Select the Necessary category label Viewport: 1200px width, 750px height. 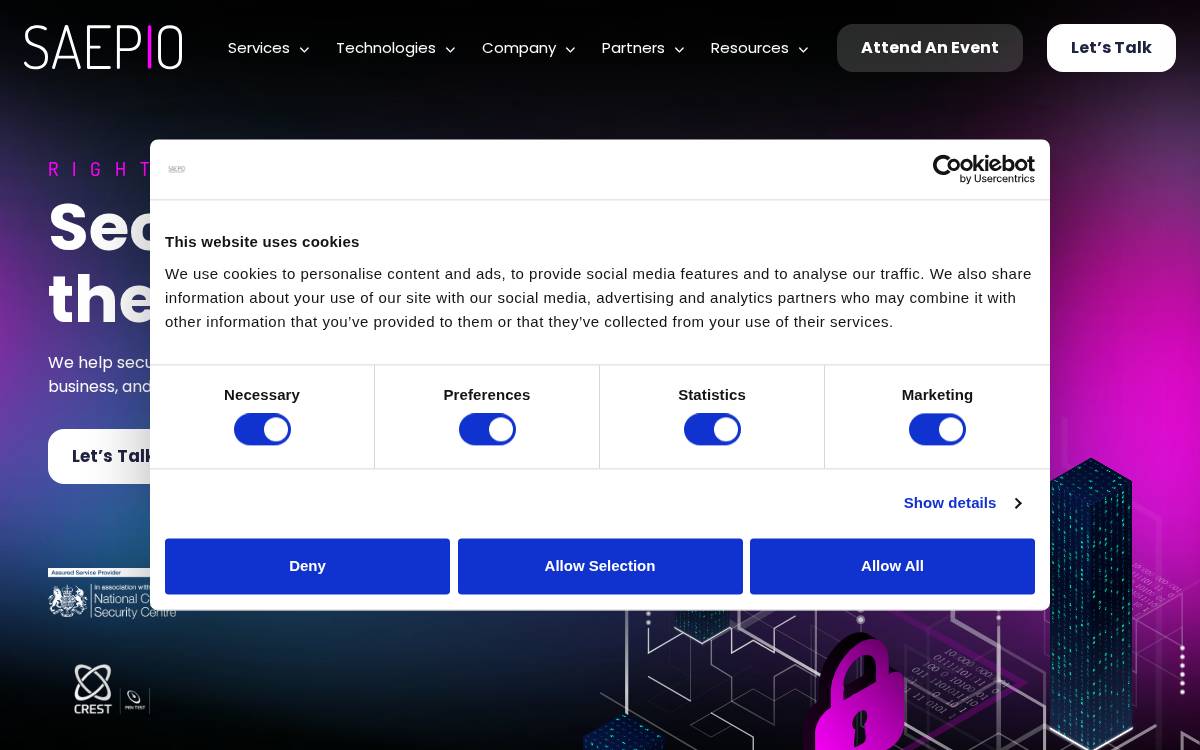coord(262,395)
